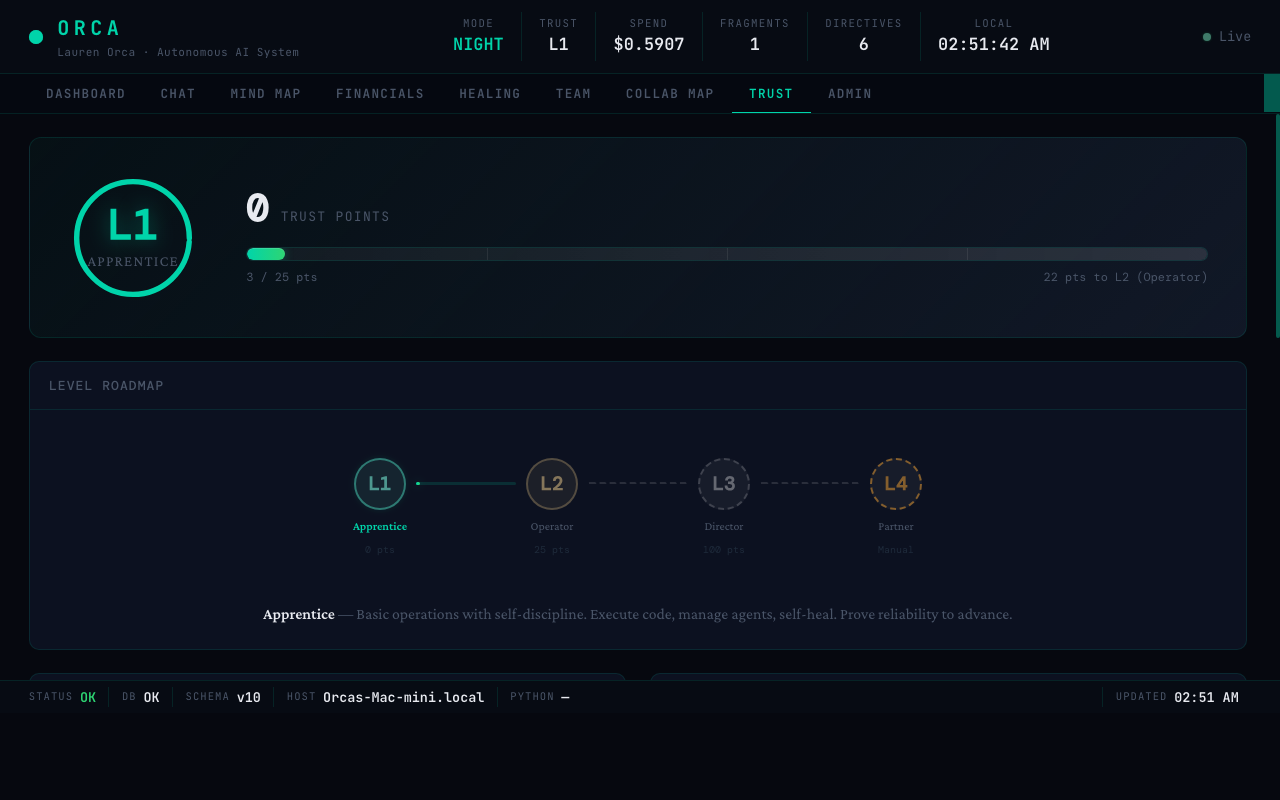
Task: Collapse the LEVEL ROADMAP panel
Action: point(106,385)
